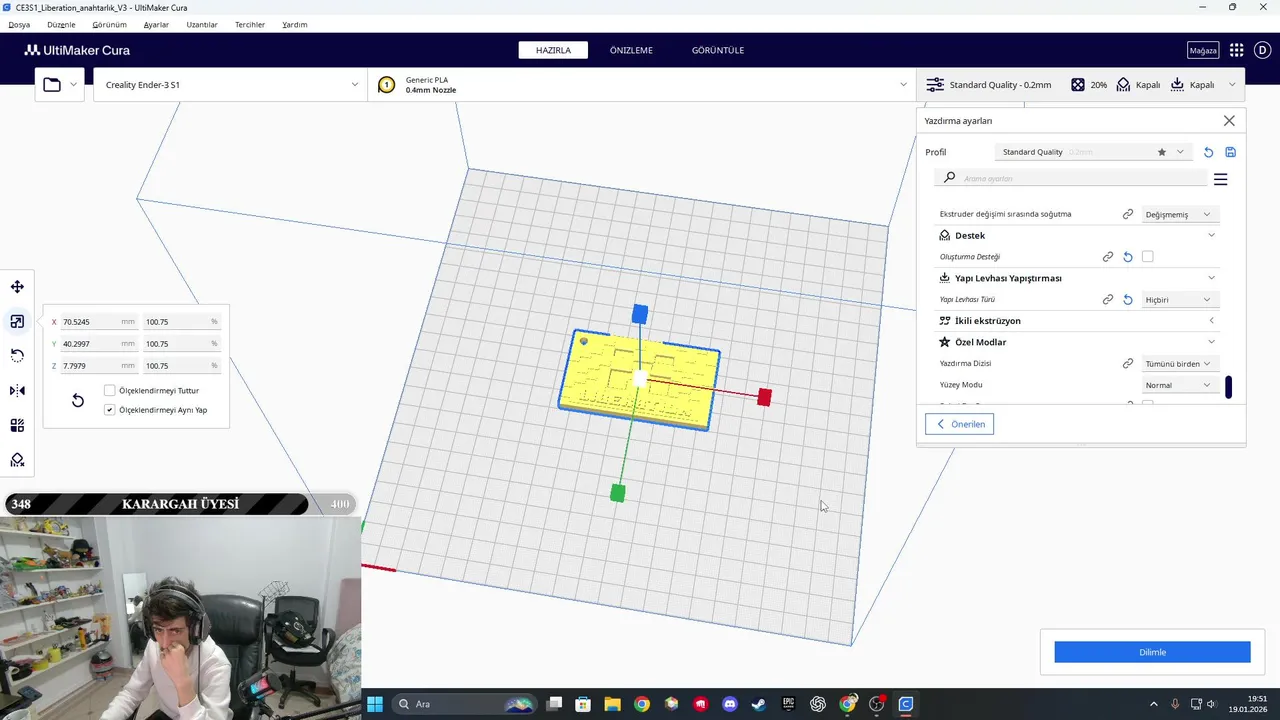Open the Uzantılar menu

[202, 24]
